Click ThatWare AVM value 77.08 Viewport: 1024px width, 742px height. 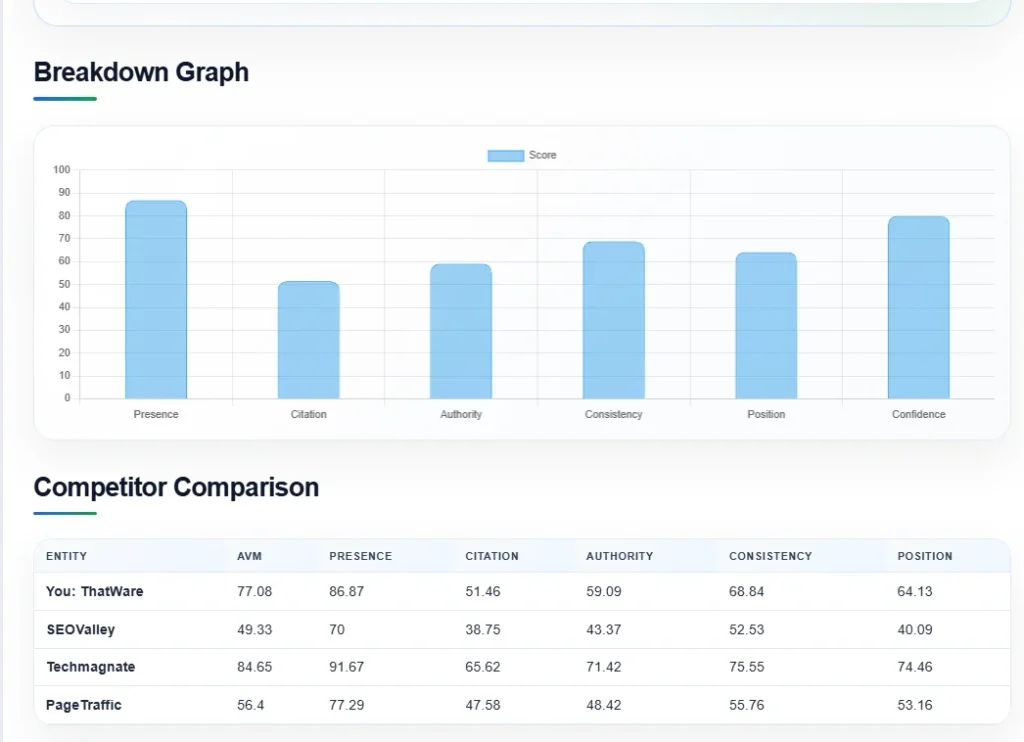coord(255,592)
